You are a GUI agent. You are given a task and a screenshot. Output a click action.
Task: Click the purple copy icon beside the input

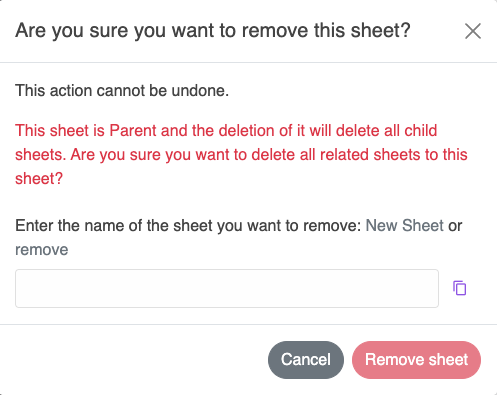(x=459, y=288)
